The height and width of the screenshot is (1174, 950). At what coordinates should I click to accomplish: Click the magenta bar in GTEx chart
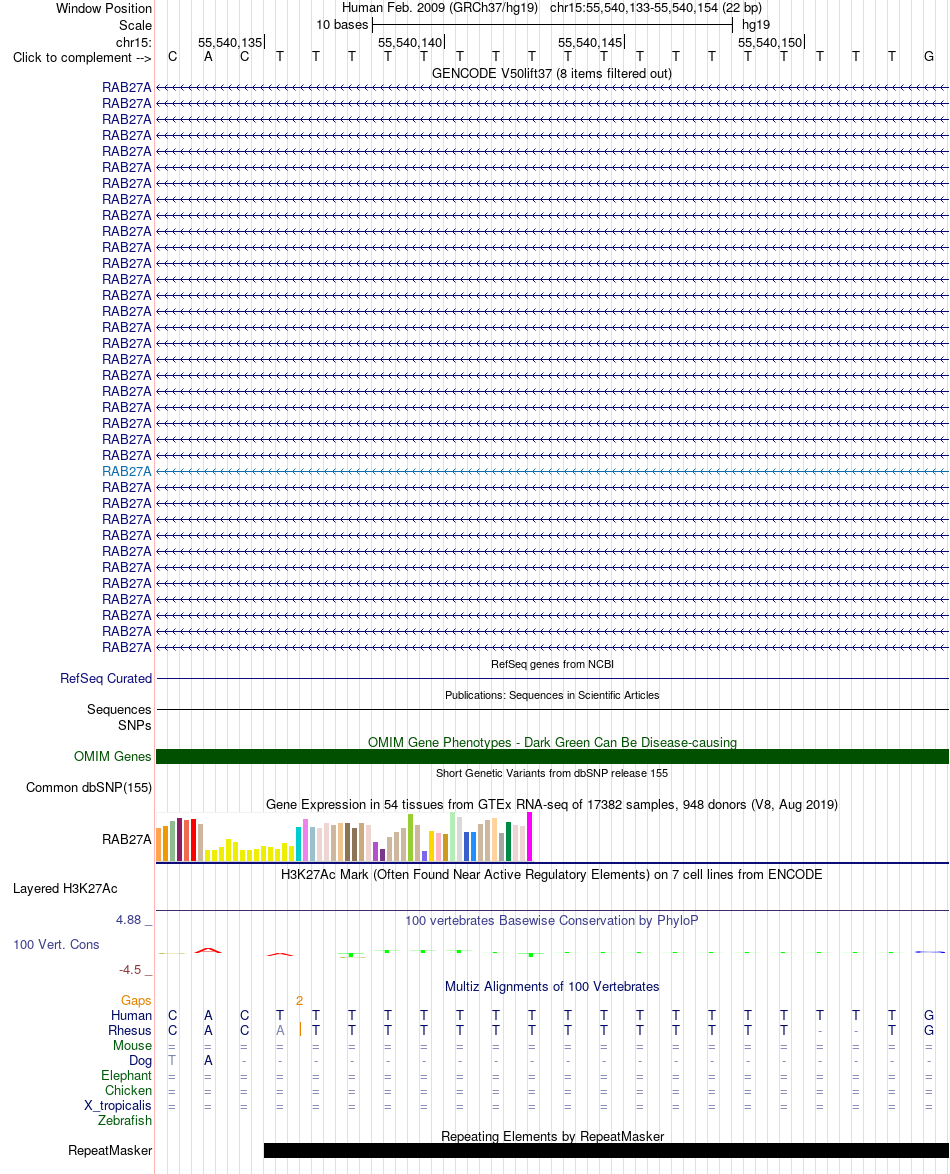529,837
